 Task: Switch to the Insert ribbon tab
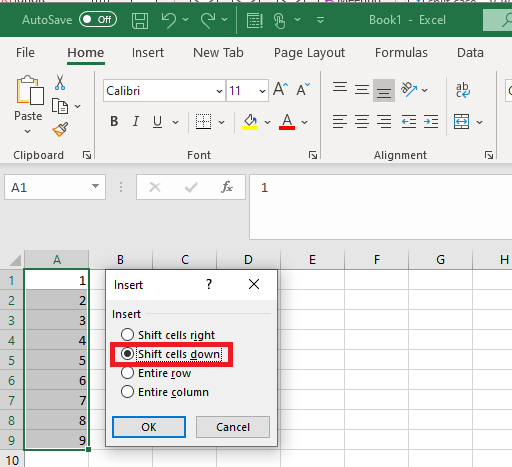[x=148, y=53]
